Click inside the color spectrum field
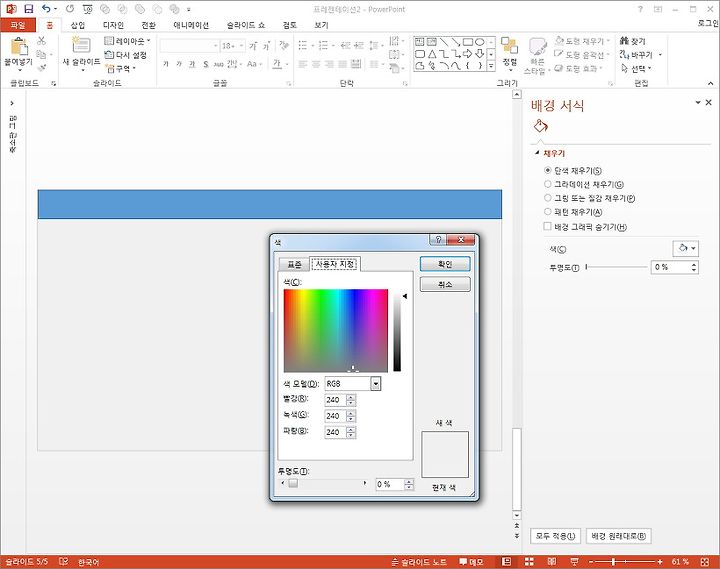The width and height of the screenshot is (720, 569). tap(336, 330)
